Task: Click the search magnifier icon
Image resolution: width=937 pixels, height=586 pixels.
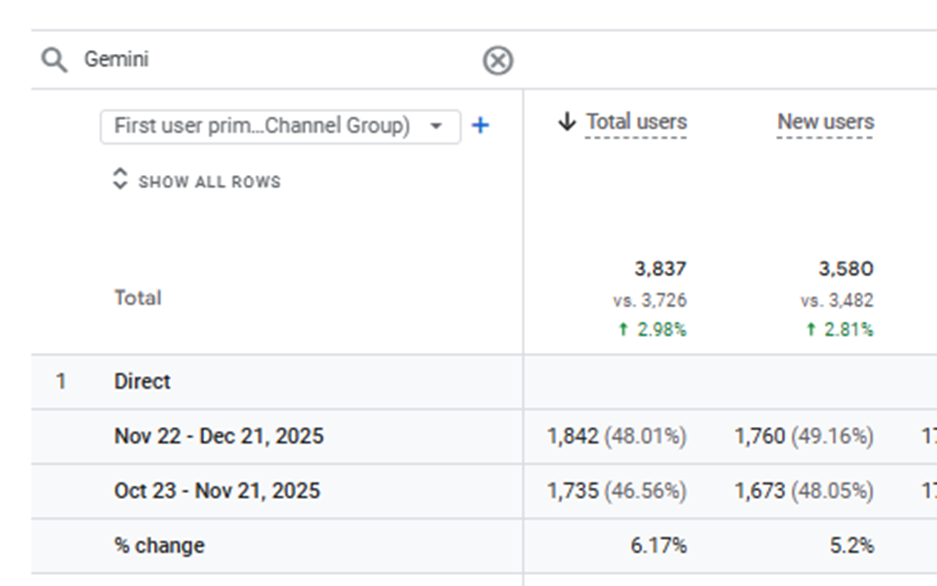Action: [53, 60]
